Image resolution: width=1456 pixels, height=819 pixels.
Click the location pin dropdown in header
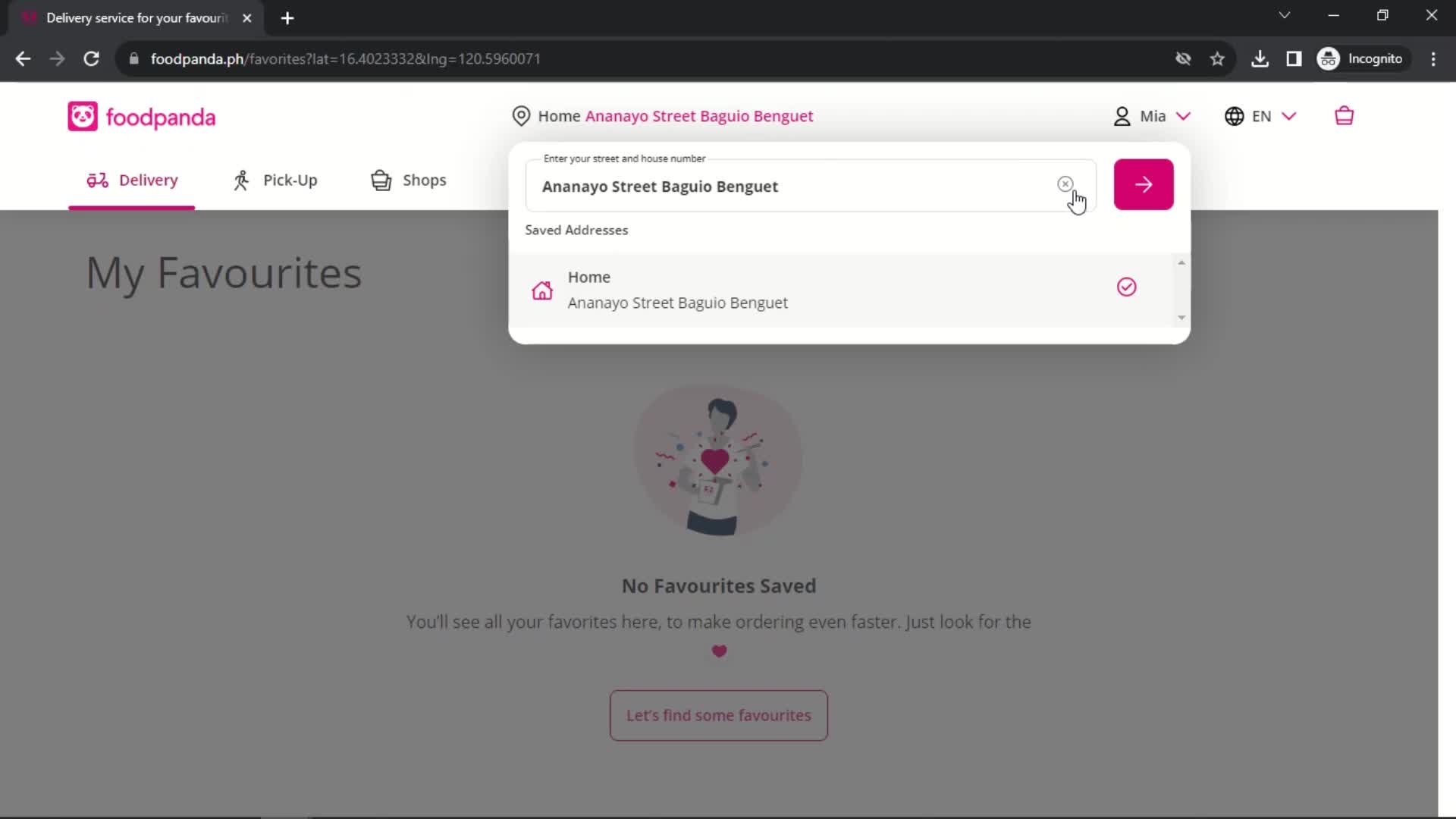(x=521, y=116)
